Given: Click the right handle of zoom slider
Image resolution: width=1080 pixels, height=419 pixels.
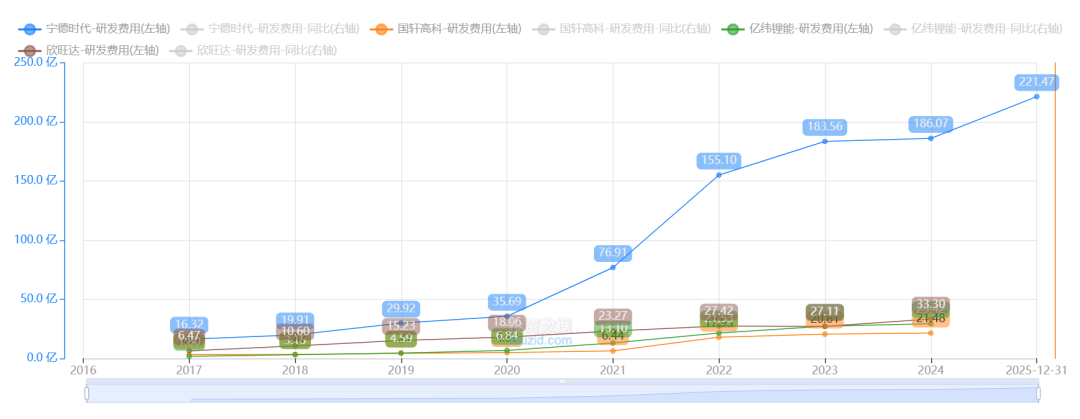Looking at the screenshot, I should (x=1038, y=394).
